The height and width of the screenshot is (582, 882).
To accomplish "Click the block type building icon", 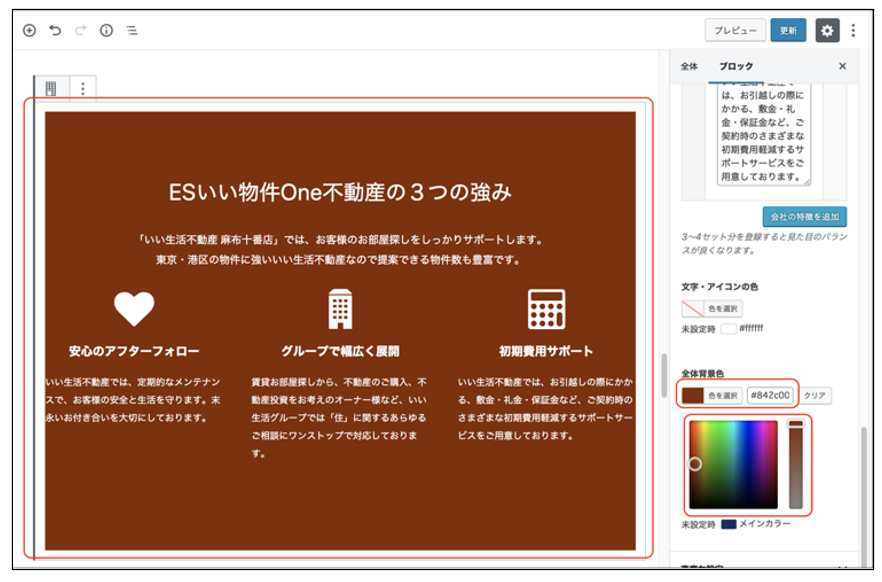I will 51,88.
